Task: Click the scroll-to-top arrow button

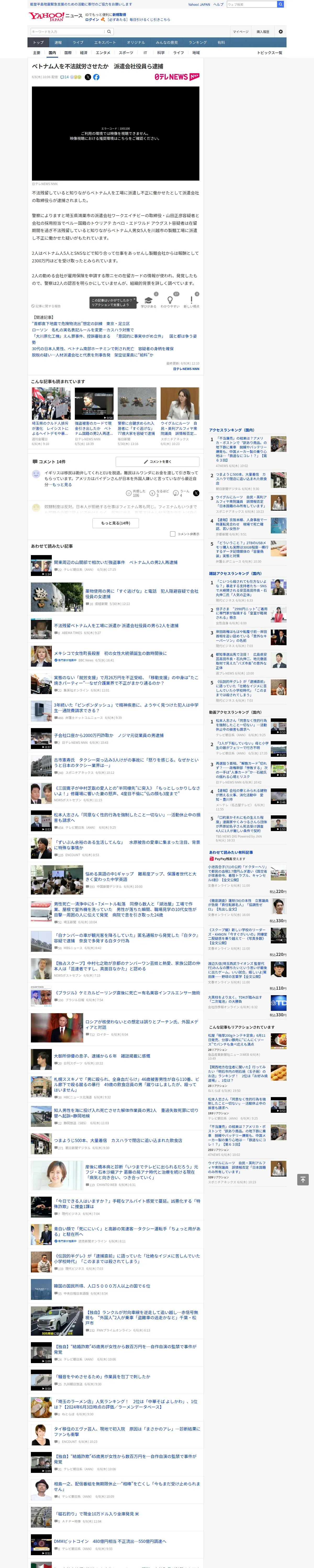Action: coord(302,1180)
